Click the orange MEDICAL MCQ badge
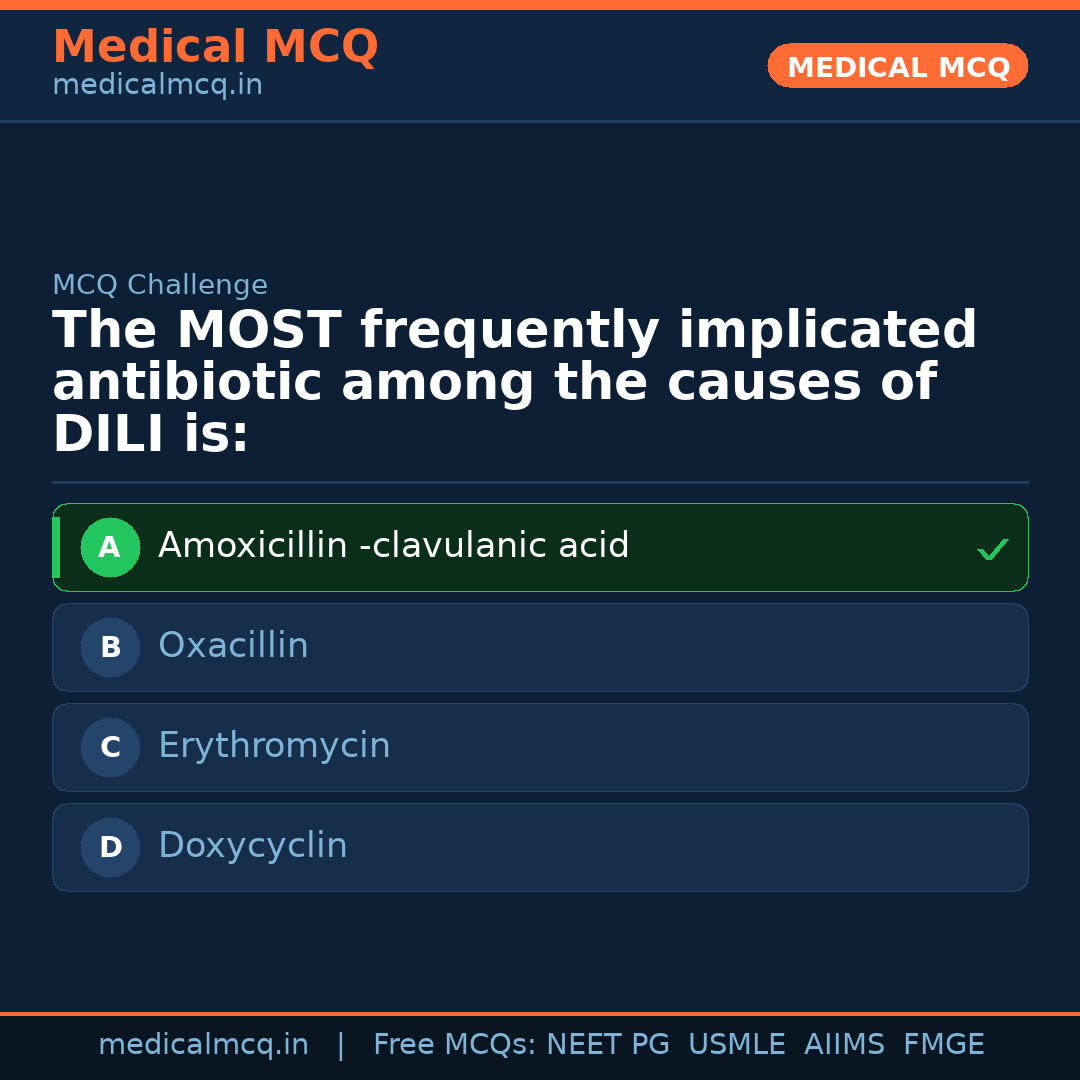1080x1080 pixels. (x=897, y=66)
